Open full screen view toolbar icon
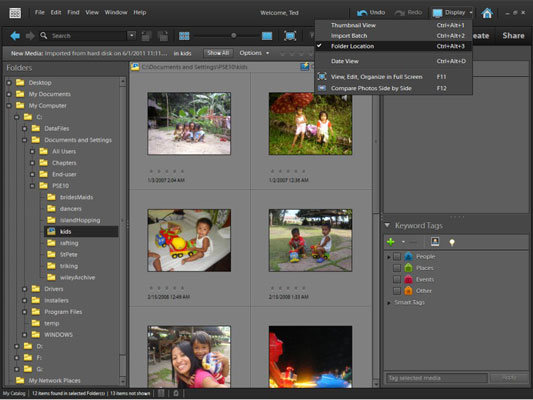Screen dimensions: 533x400 coord(290,36)
